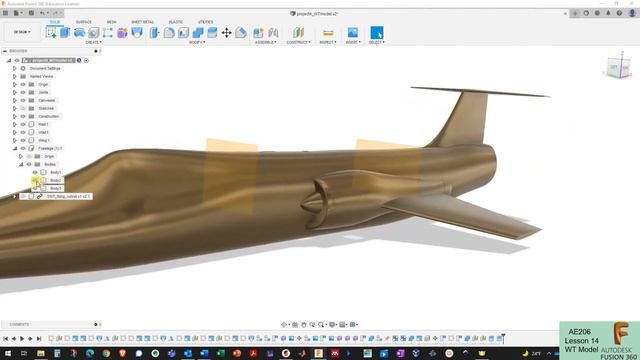Select the Combine tool icon

[x=198, y=33]
